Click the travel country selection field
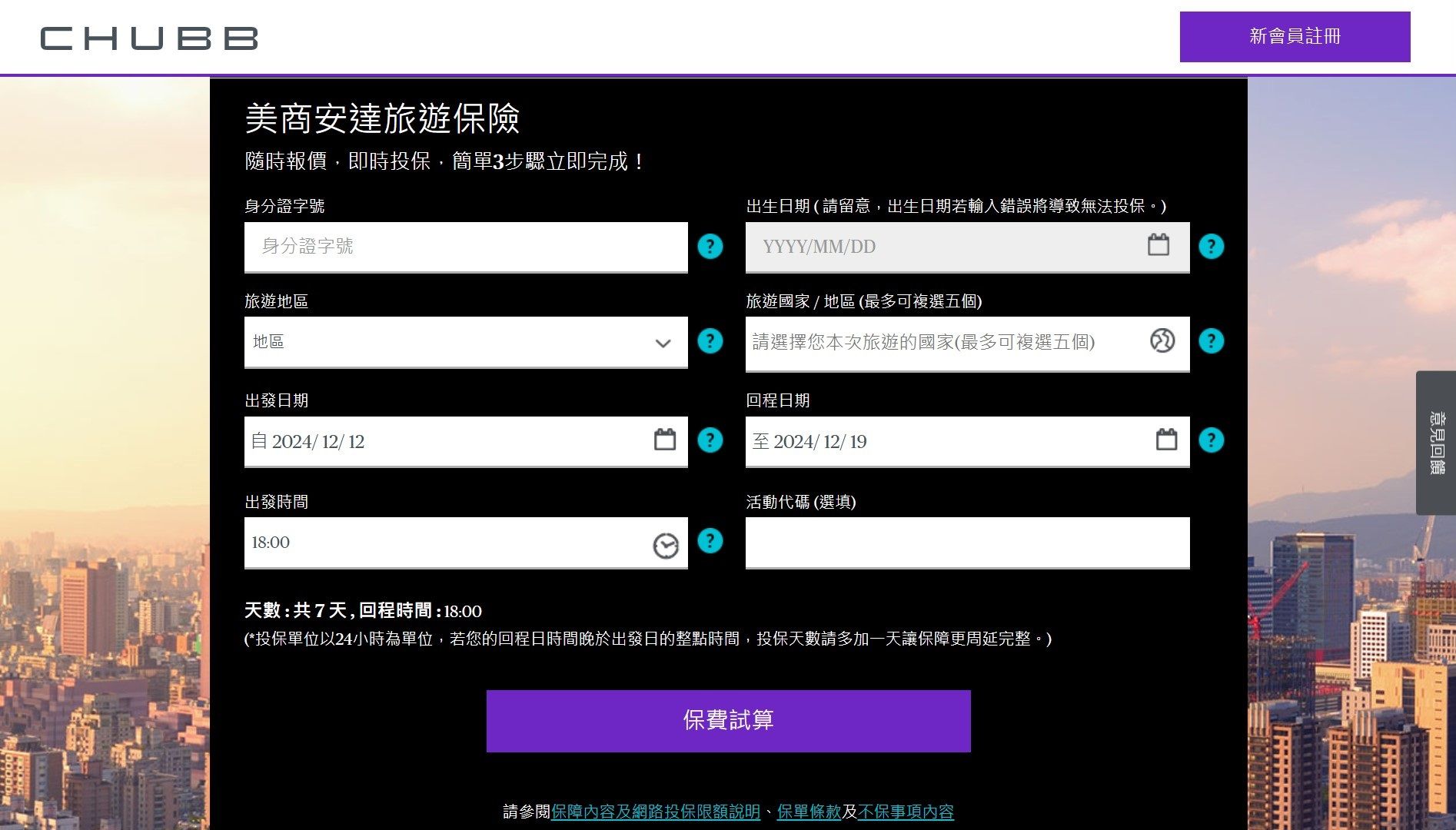 [967, 343]
